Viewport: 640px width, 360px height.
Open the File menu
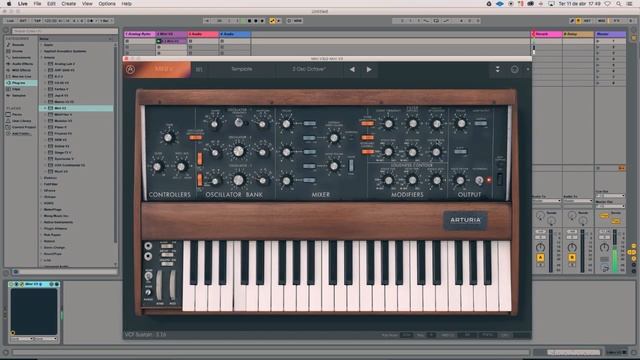coord(37,4)
